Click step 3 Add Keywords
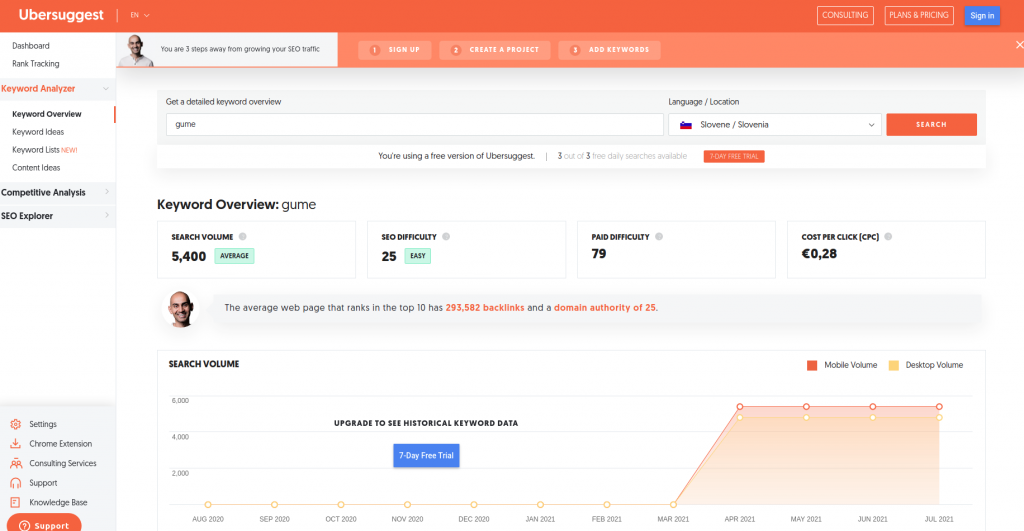This screenshot has height=531, width=1024. pos(609,50)
